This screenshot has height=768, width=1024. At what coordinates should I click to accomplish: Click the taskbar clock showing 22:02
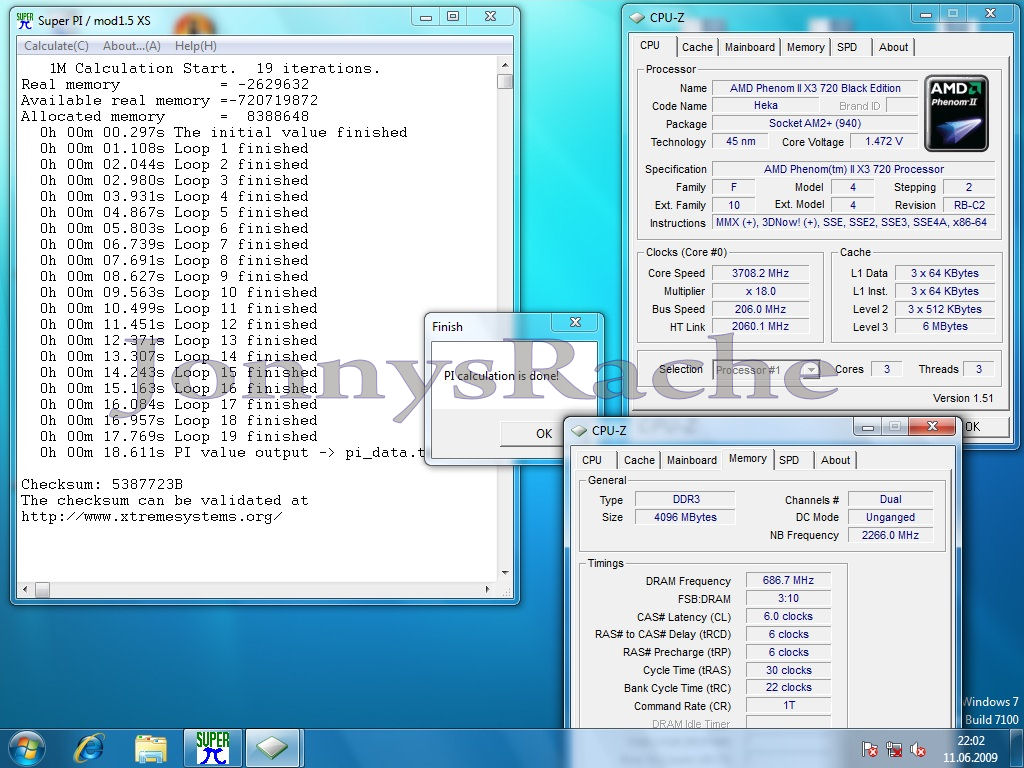970,749
